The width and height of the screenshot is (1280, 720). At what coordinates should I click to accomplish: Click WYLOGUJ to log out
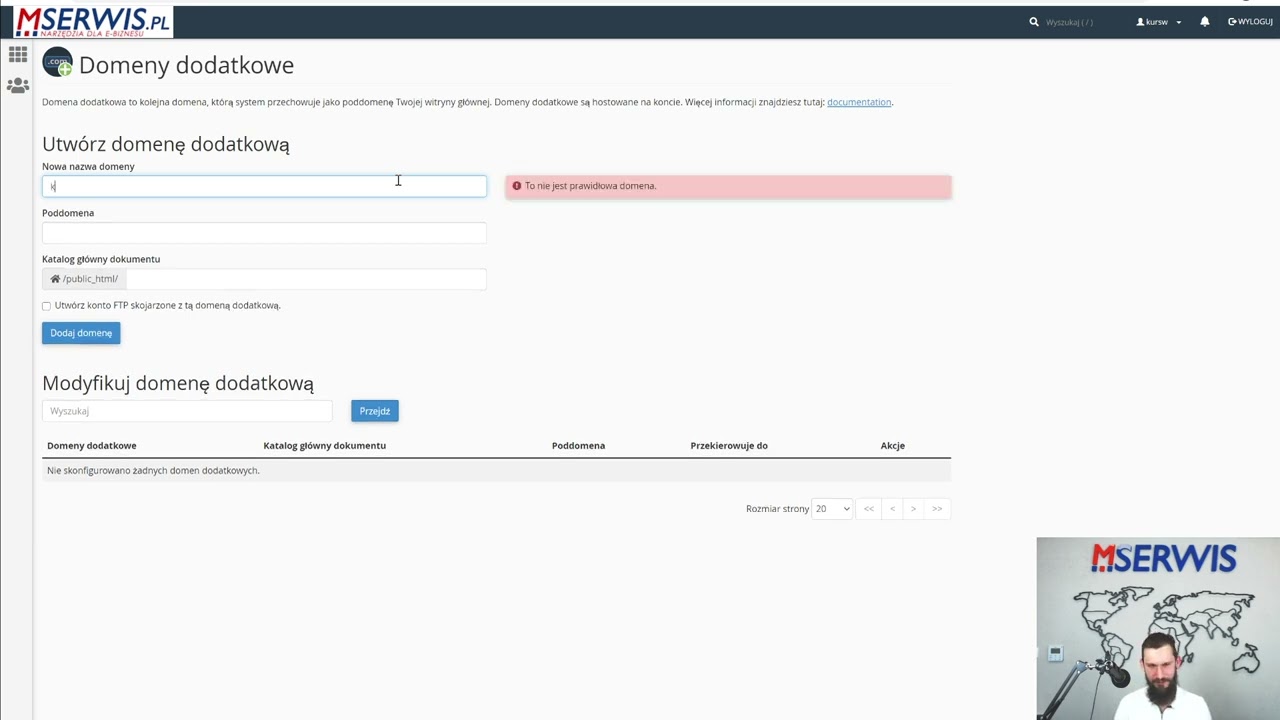point(1250,22)
